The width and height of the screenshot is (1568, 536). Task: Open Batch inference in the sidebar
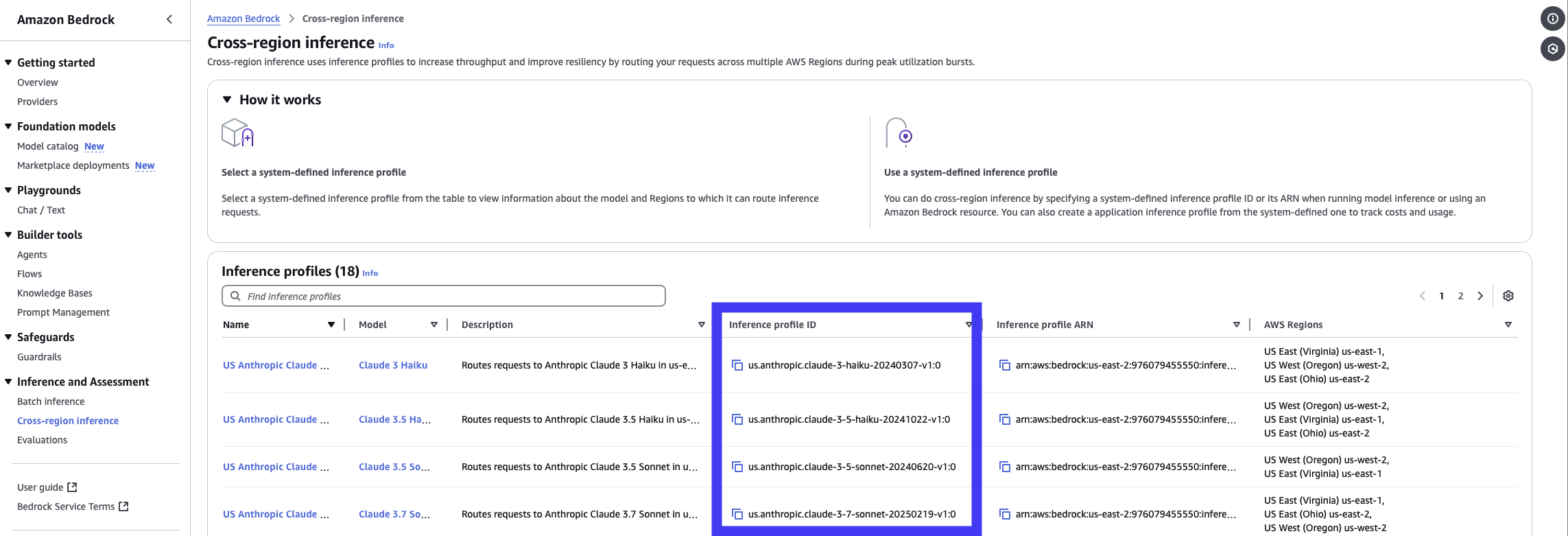(x=51, y=401)
